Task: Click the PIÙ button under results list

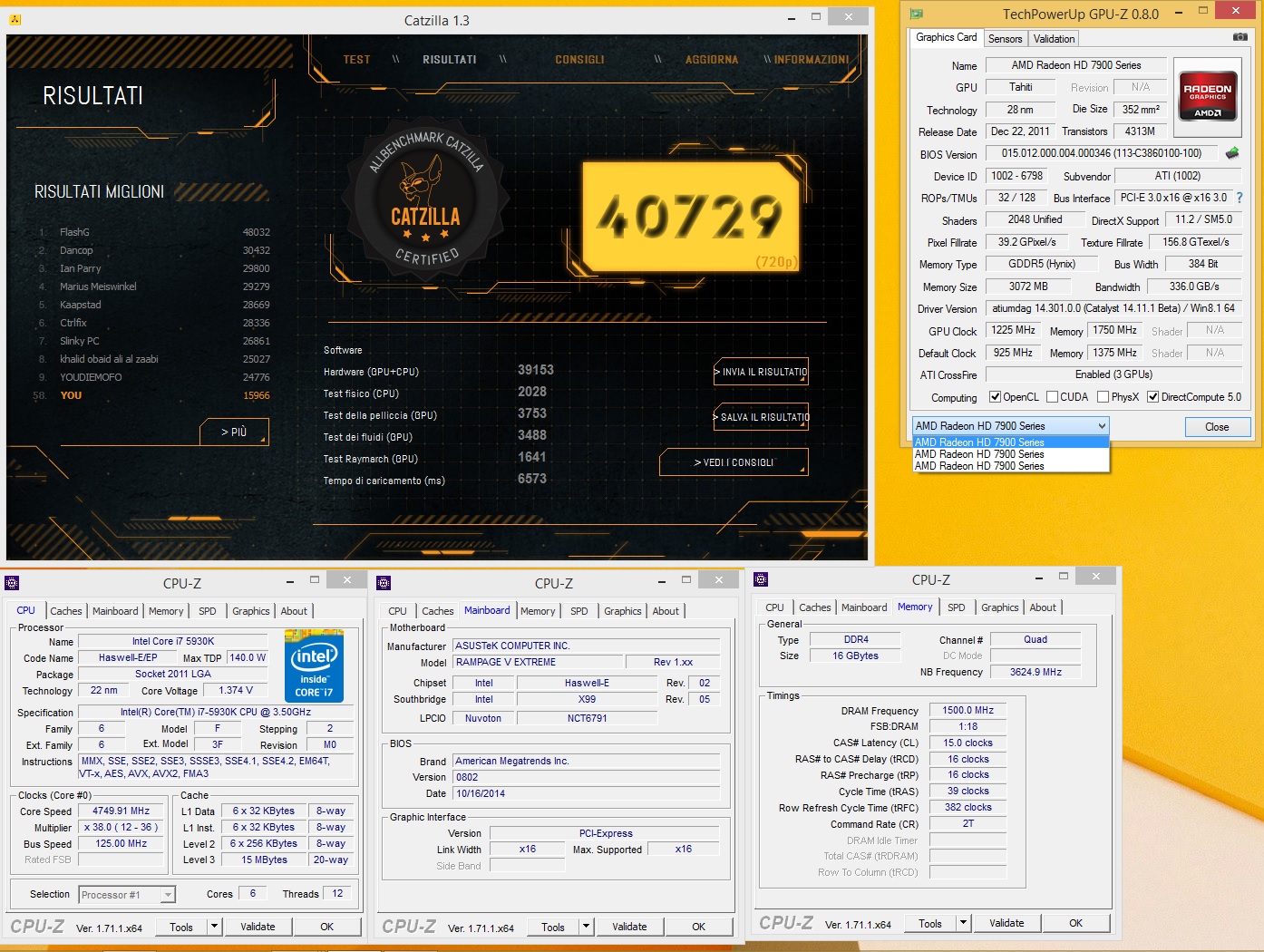Action: 234,432
